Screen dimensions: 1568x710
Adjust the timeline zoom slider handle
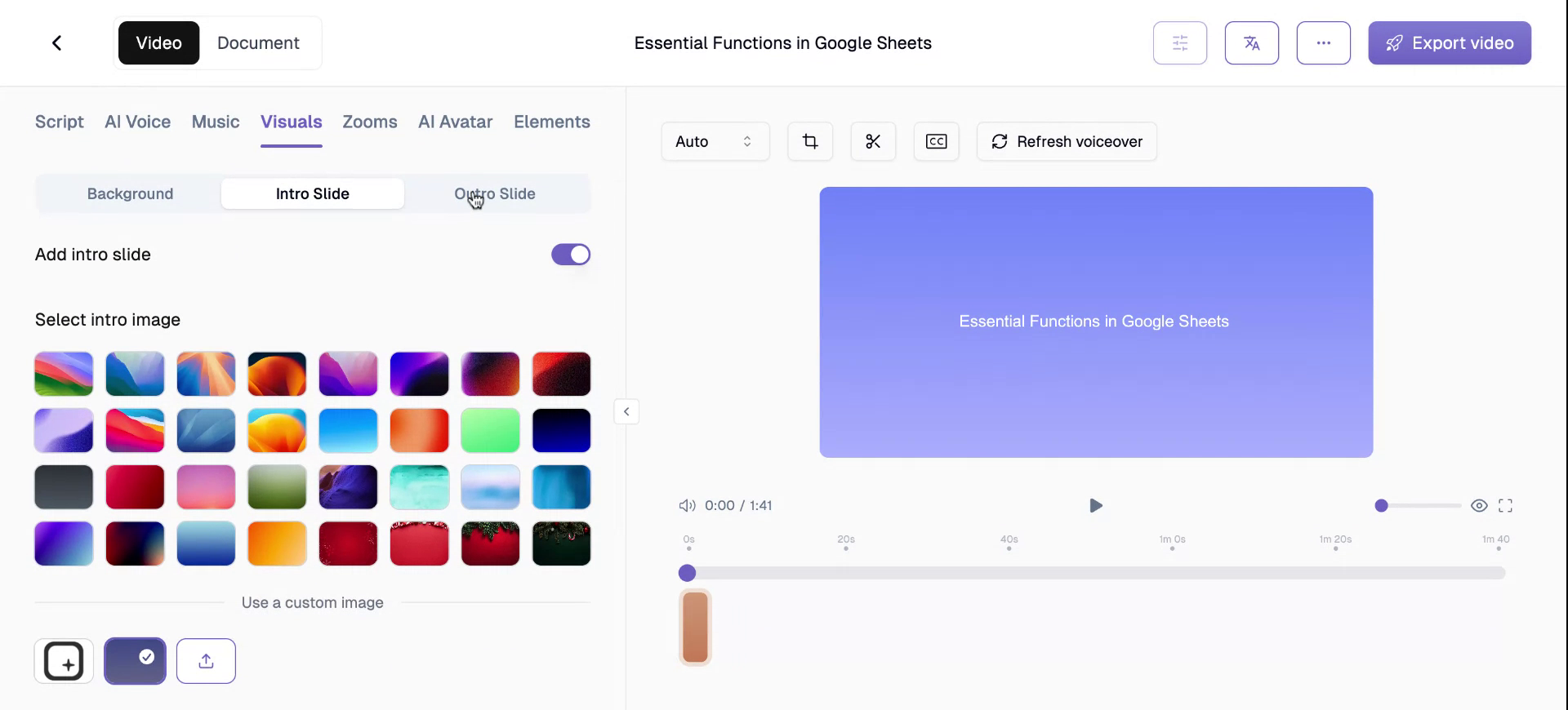1381,506
